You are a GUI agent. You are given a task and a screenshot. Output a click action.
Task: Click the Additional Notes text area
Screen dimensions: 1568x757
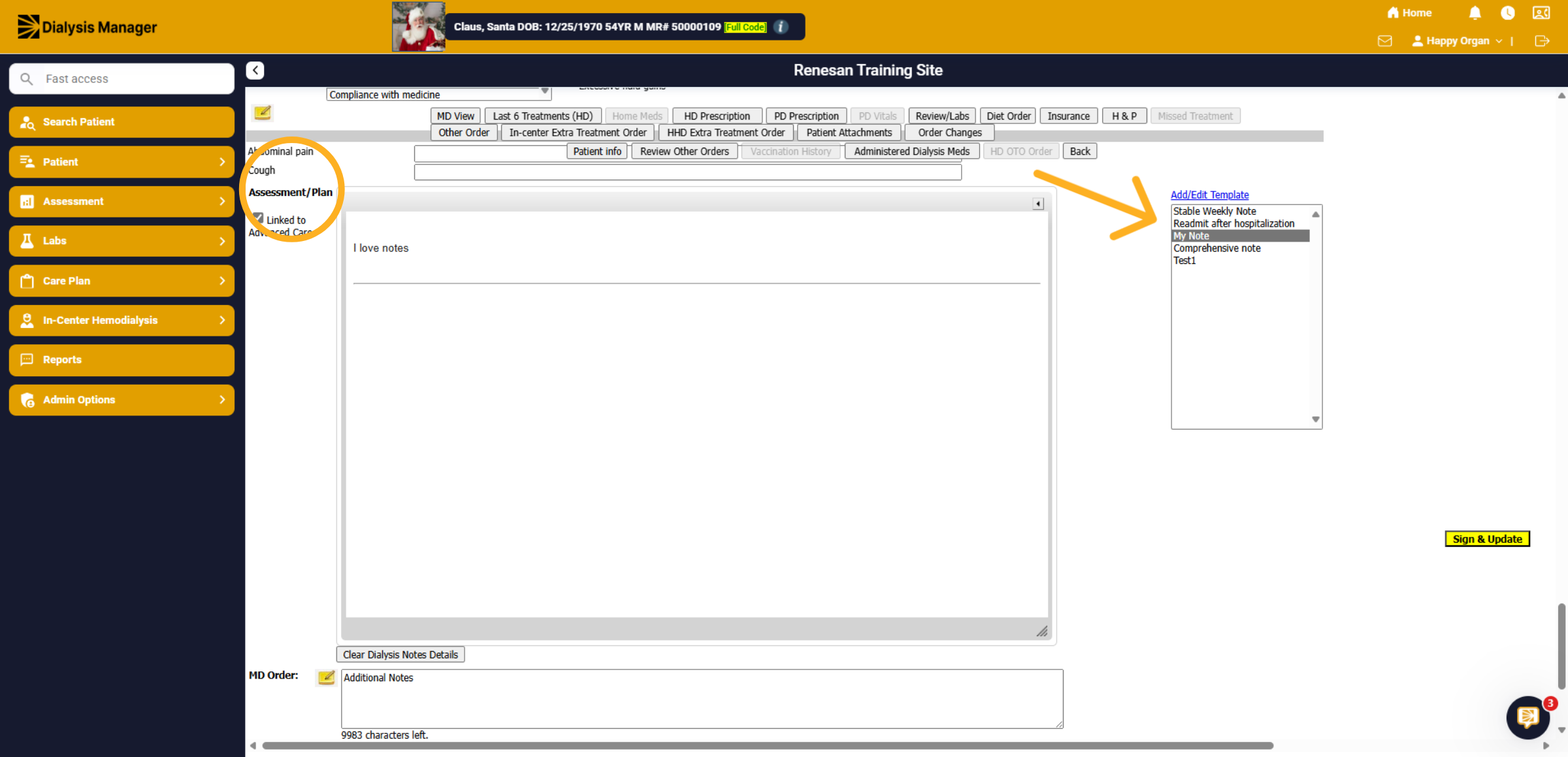pos(702,698)
